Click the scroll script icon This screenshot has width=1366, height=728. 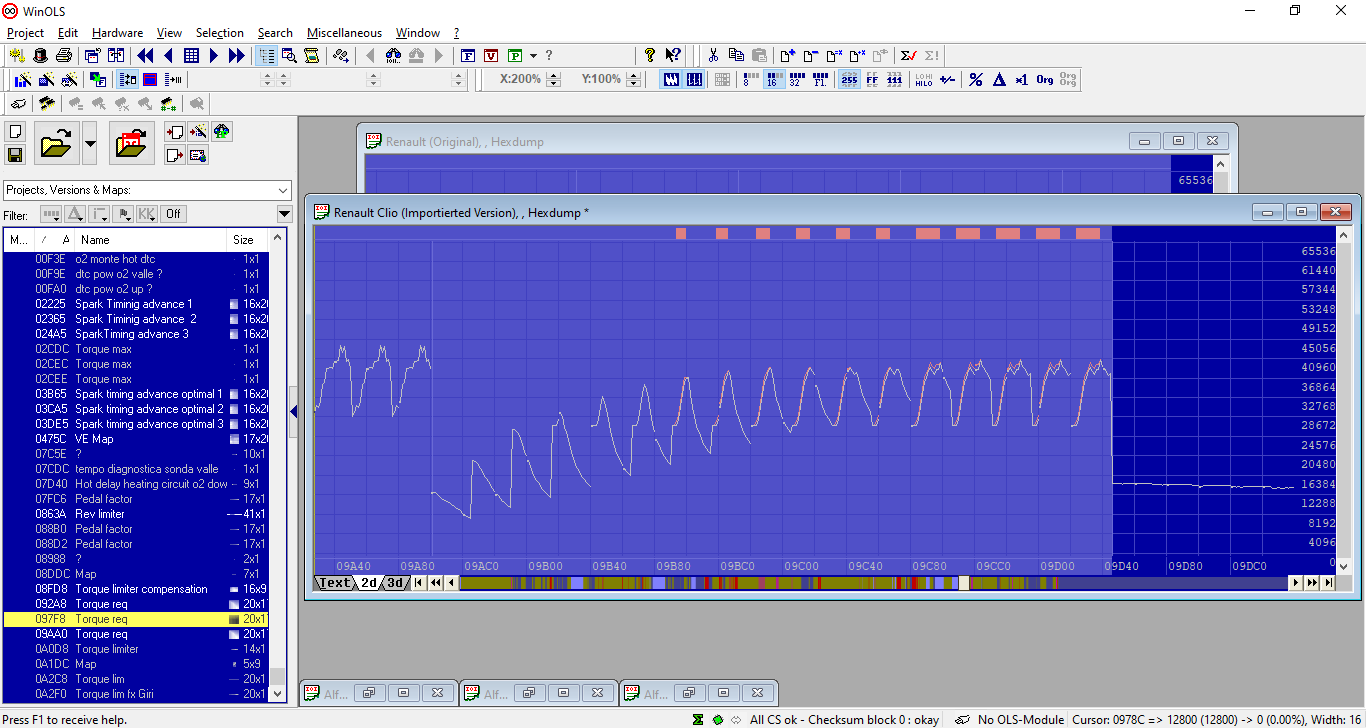point(312,55)
